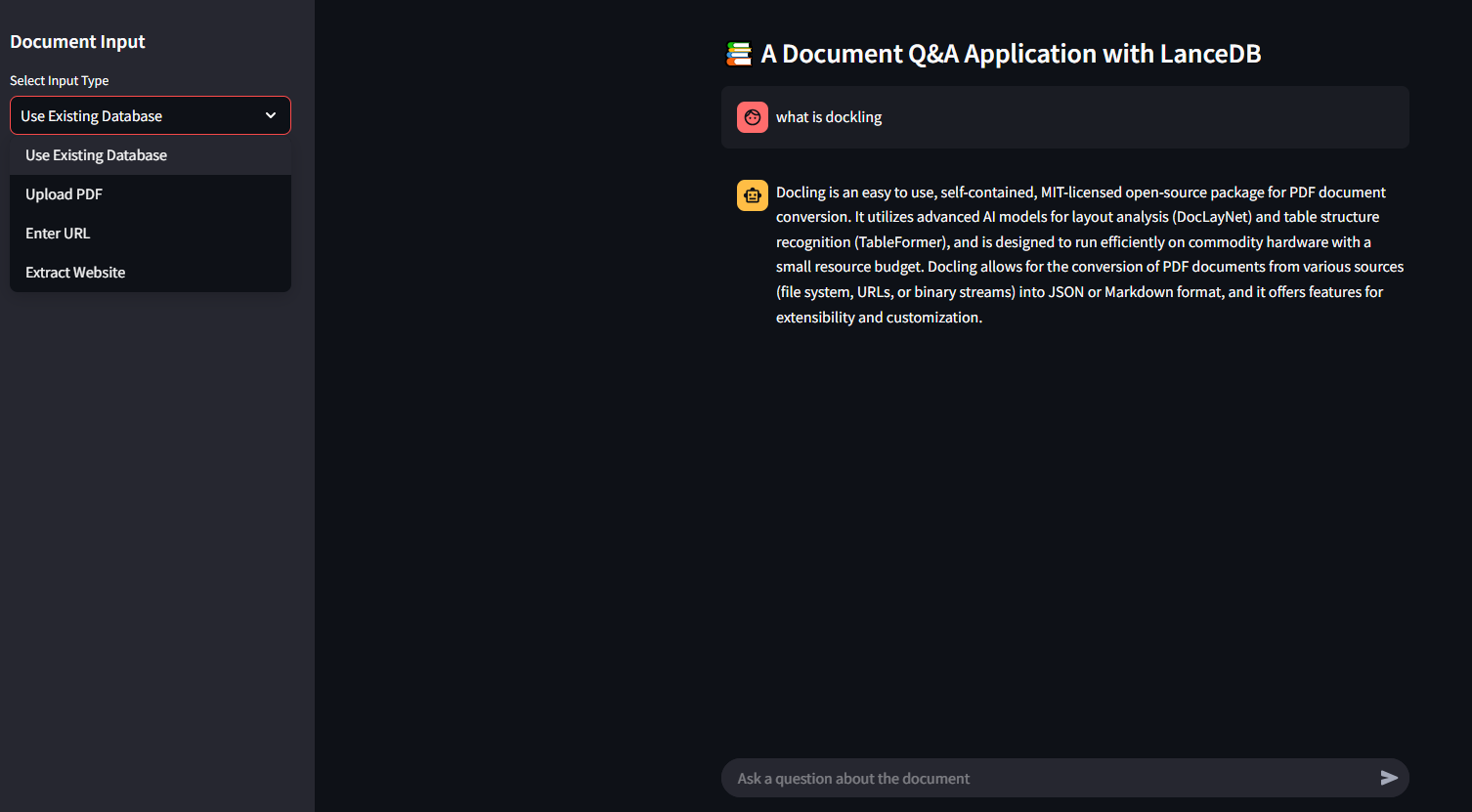Click the stacked books icon in title
The height and width of the screenshot is (812, 1472).
(739, 54)
